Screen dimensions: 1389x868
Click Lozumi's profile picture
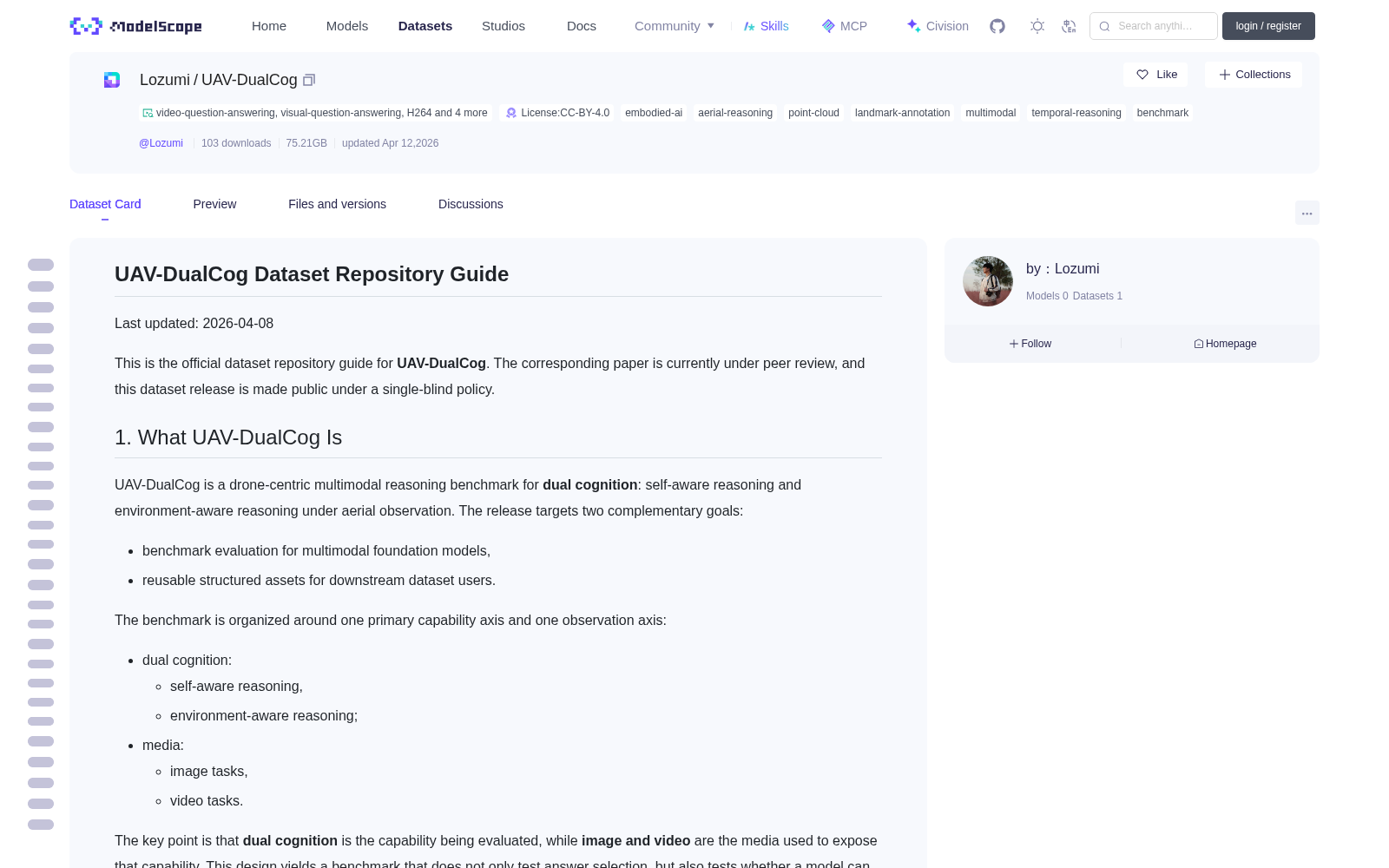point(988,281)
